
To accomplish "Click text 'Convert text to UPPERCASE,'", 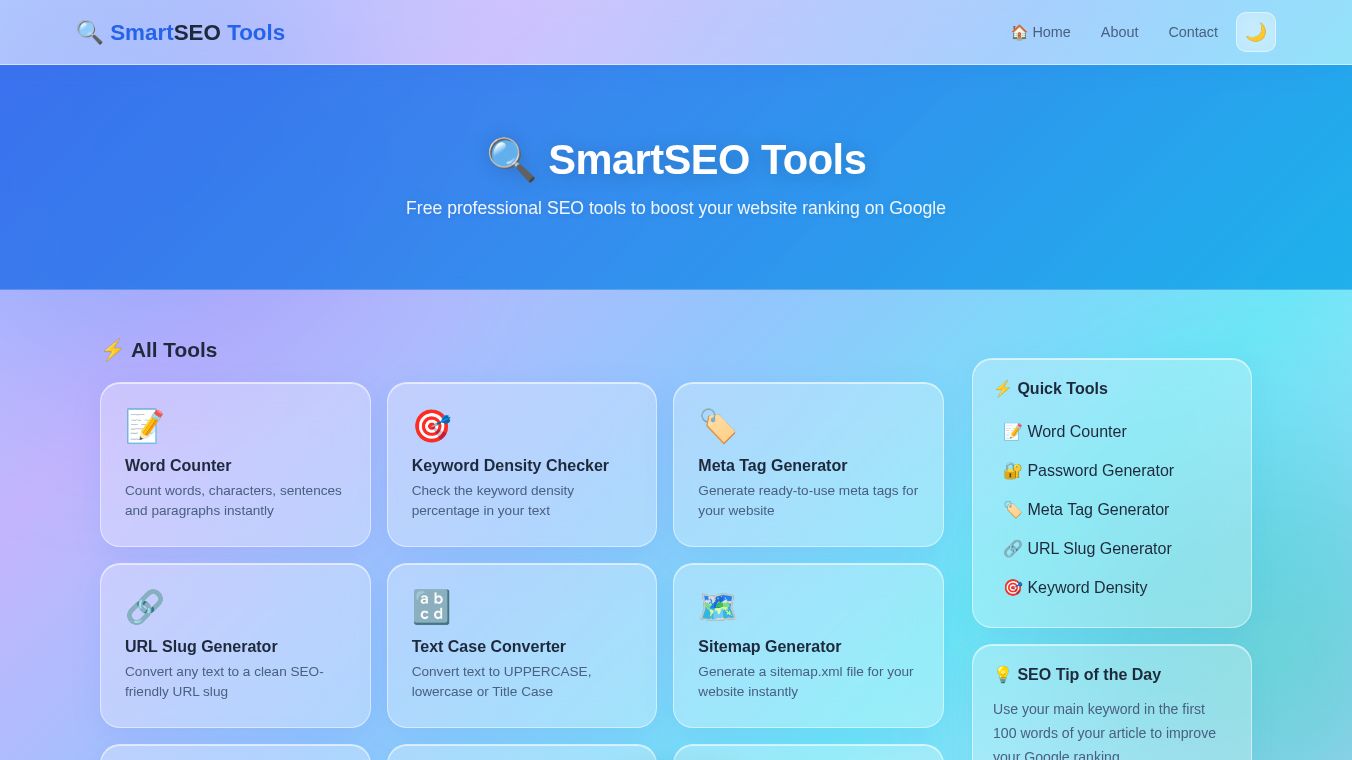I will pos(502,672).
